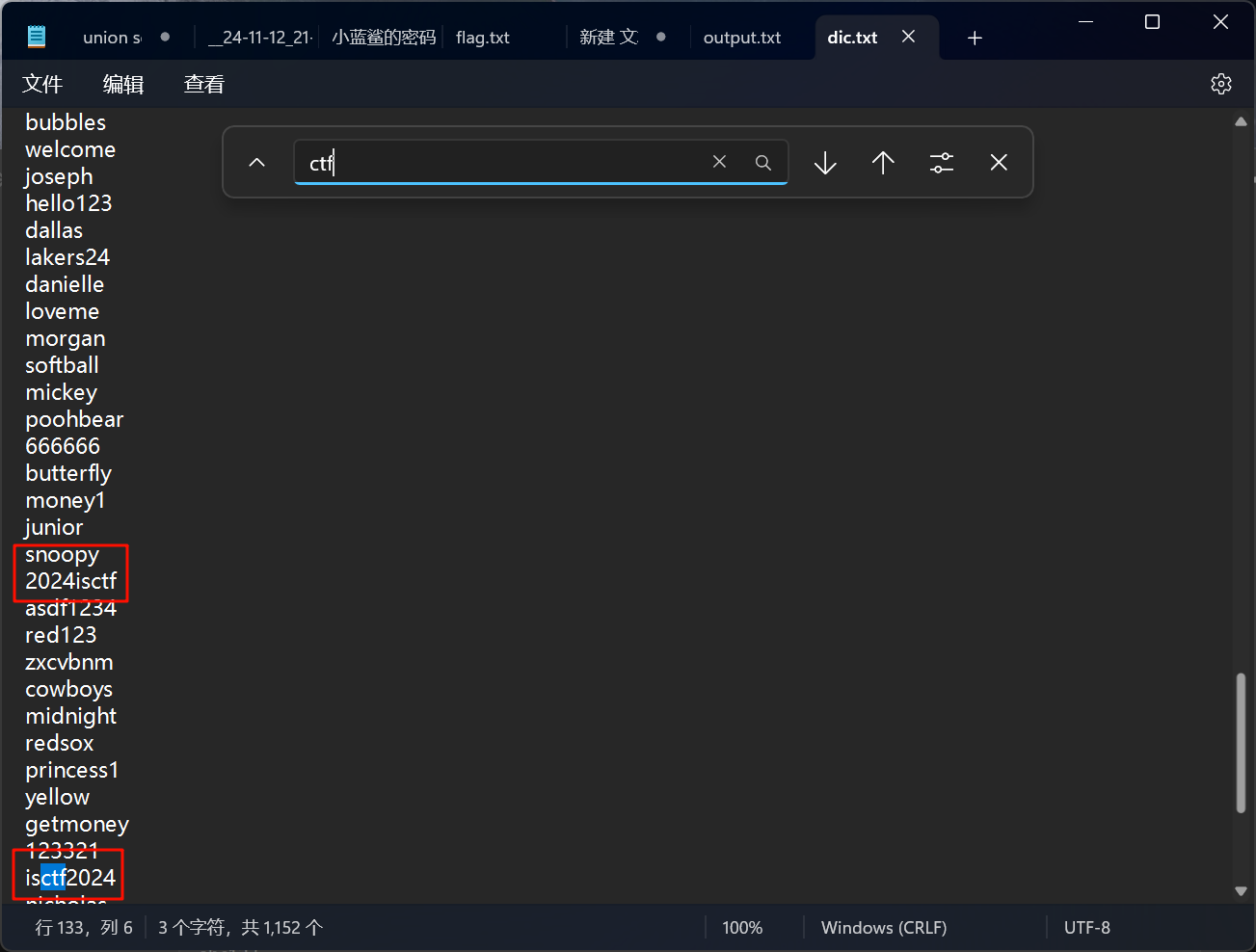Screen dimensions: 1256x952
Task: Open the 文件 menu
Action: (42, 85)
